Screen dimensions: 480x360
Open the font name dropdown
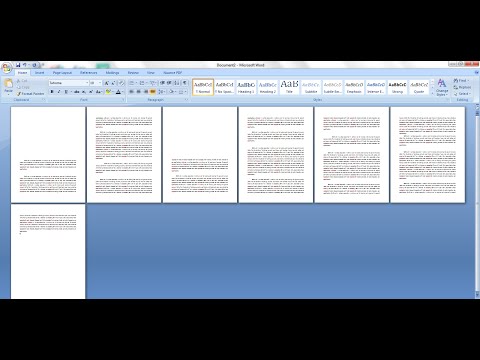pyautogui.click(x=87, y=83)
